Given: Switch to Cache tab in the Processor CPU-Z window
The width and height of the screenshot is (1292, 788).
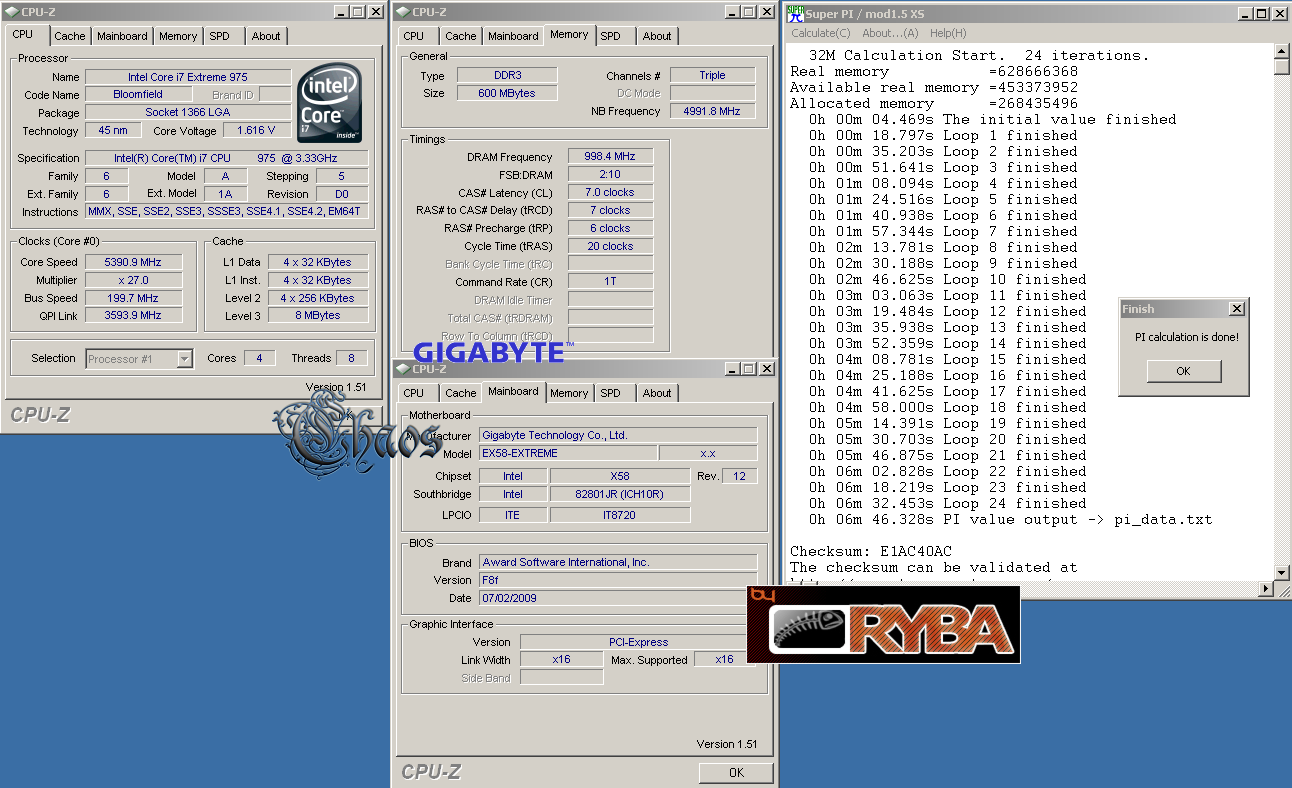Looking at the screenshot, I should [70, 36].
